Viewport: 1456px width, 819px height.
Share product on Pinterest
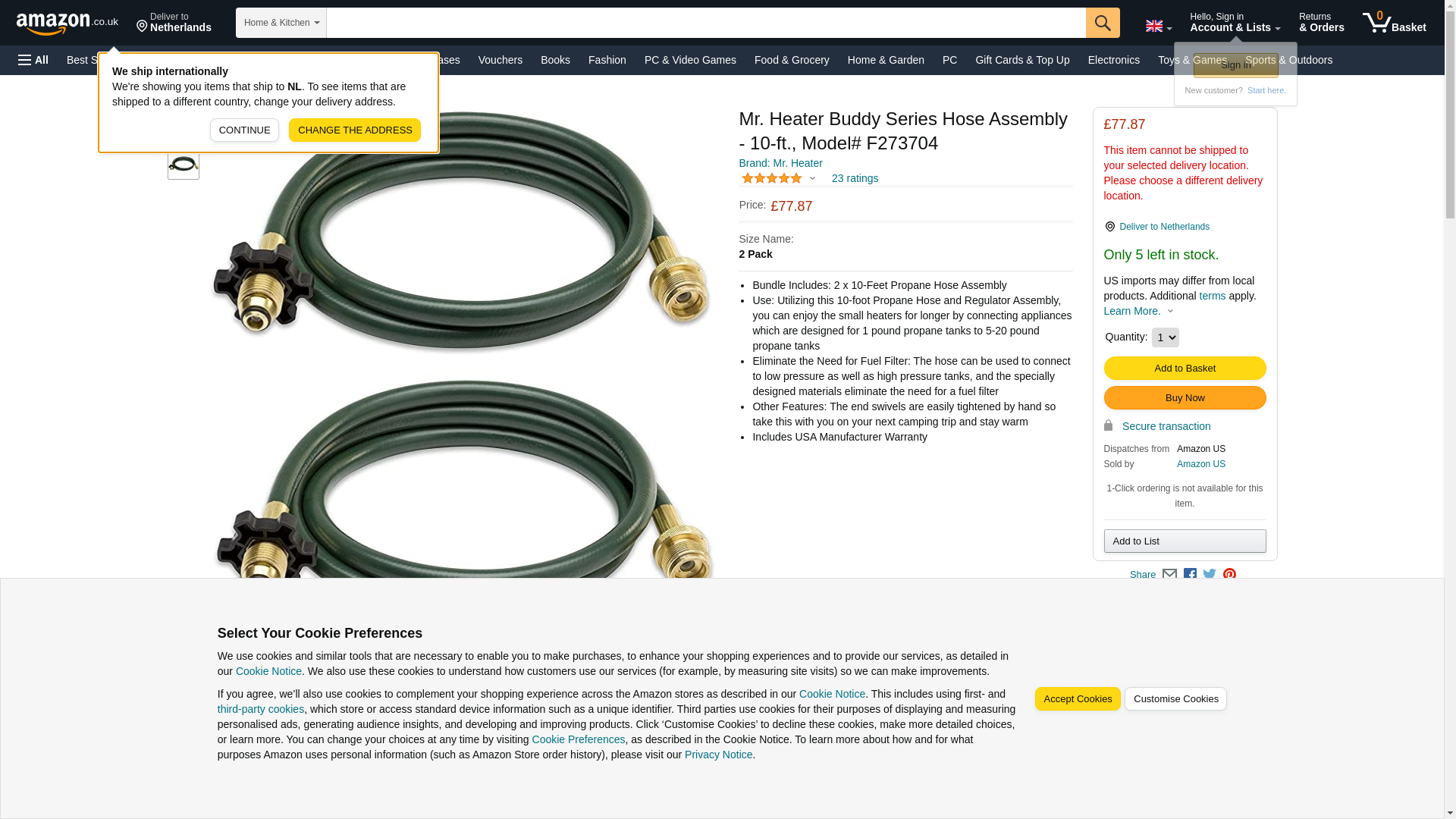tap(1229, 575)
